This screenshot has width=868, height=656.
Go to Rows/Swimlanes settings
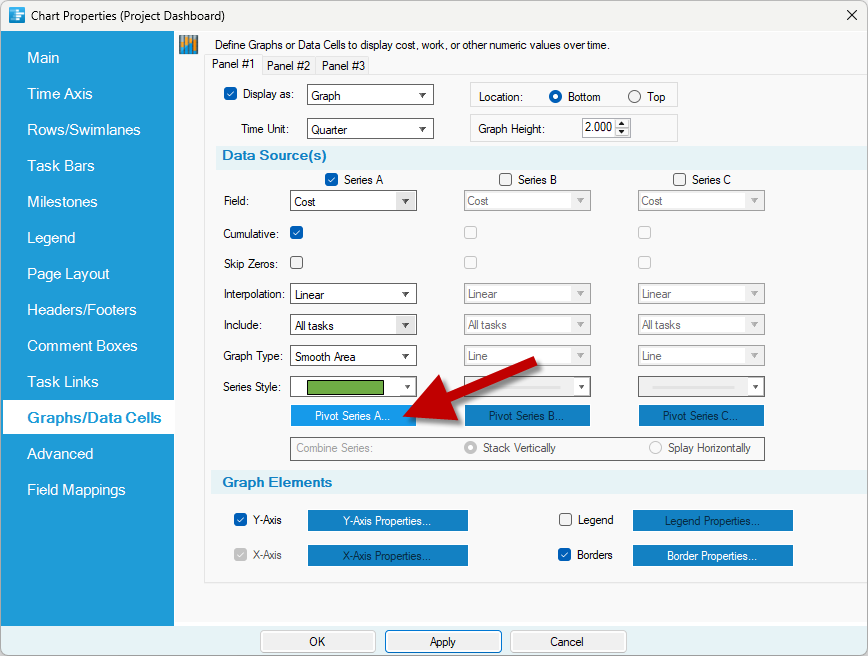click(x=84, y=130)
